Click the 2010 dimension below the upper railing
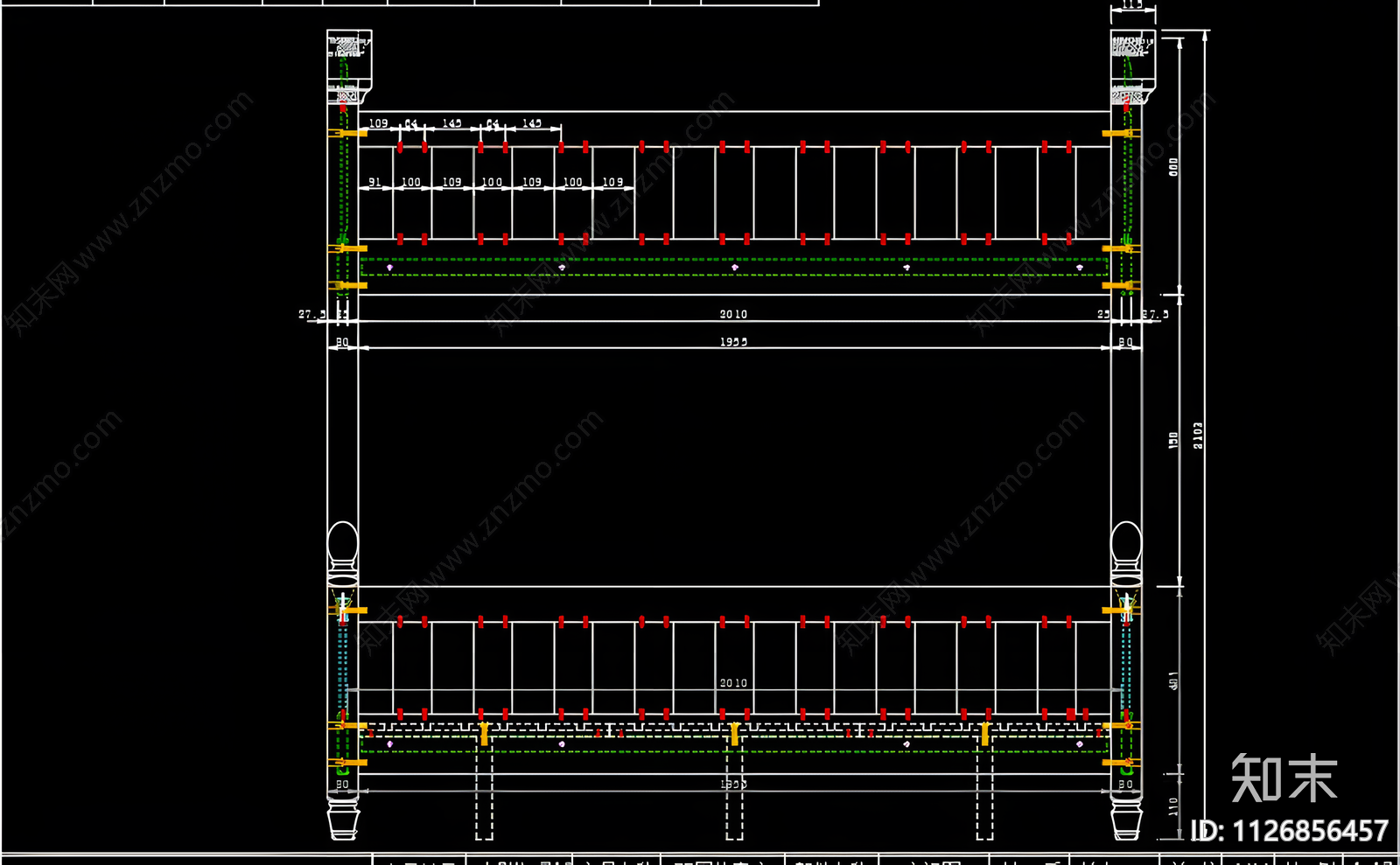Image resolution: width=1400 pixels, height=865 pixels. pyautogui.click(x=733, y=314)
